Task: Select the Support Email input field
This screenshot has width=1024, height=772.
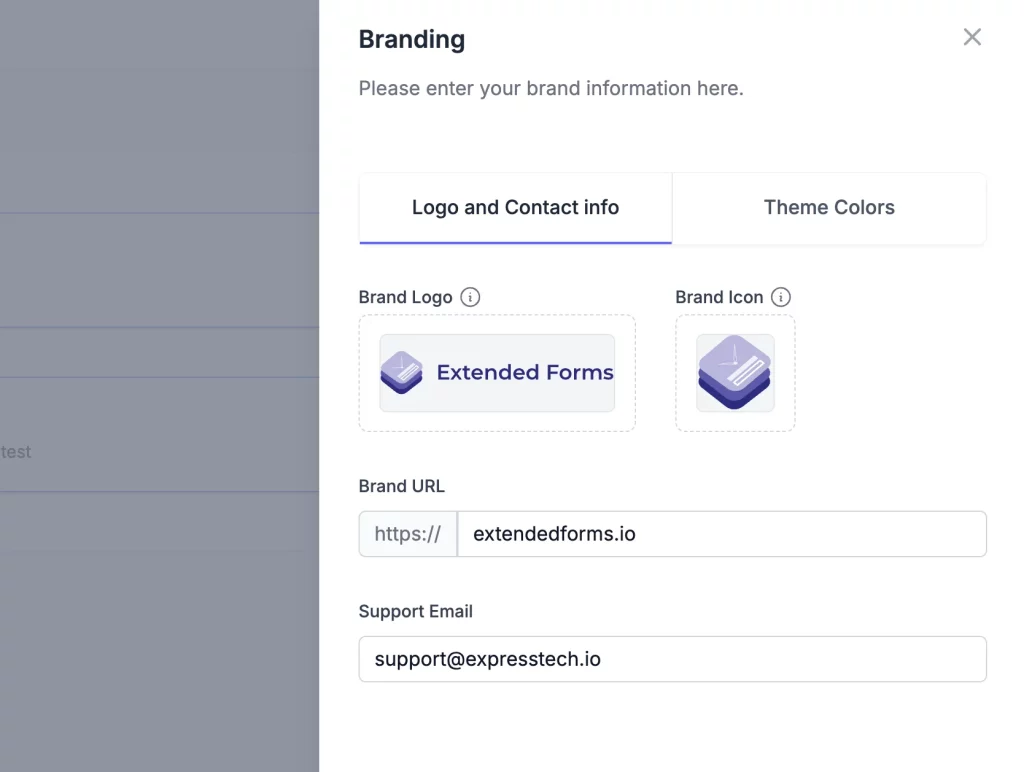Action: [x=672, y=659]
